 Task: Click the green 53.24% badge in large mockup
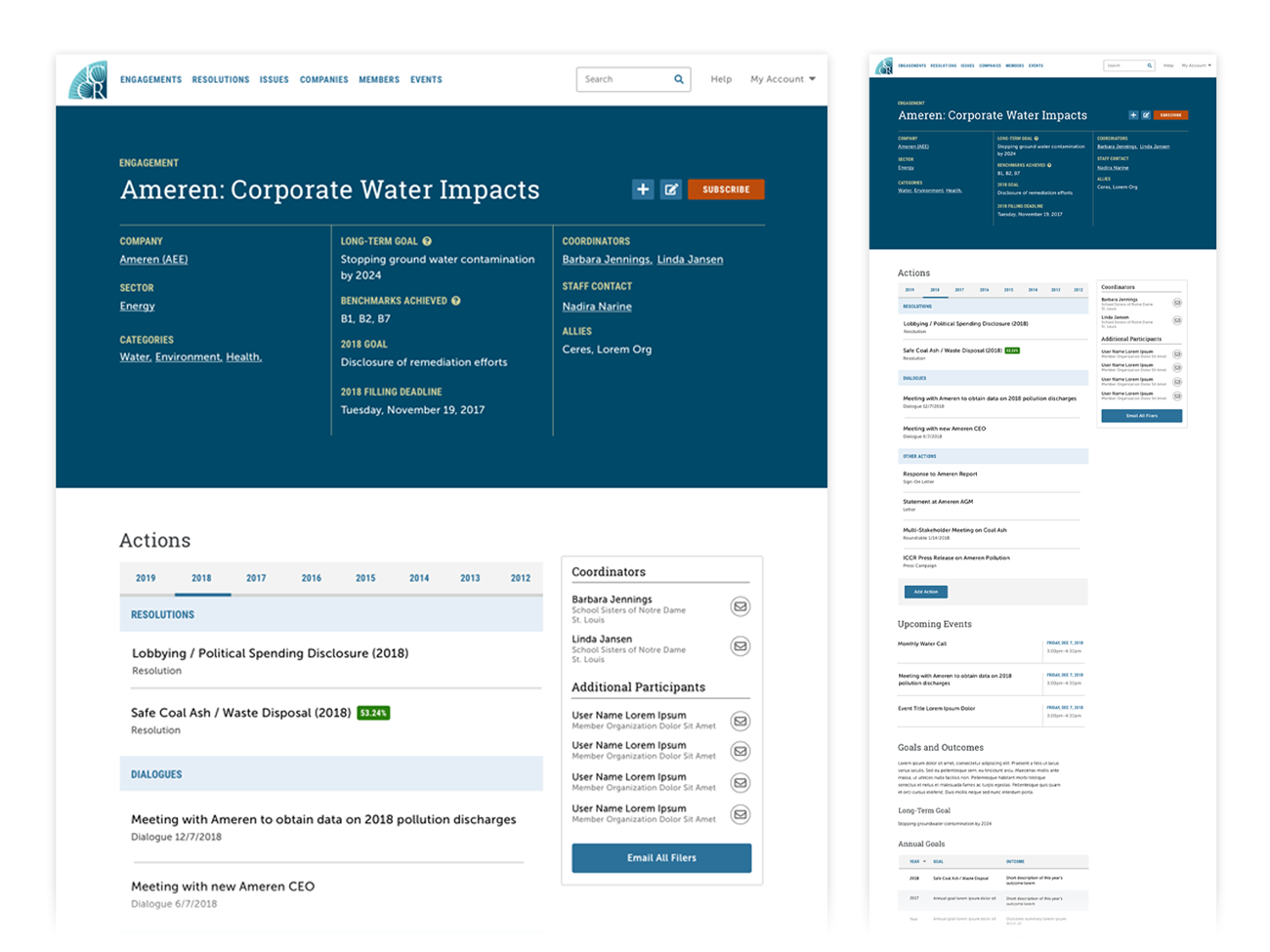point(373,713)
